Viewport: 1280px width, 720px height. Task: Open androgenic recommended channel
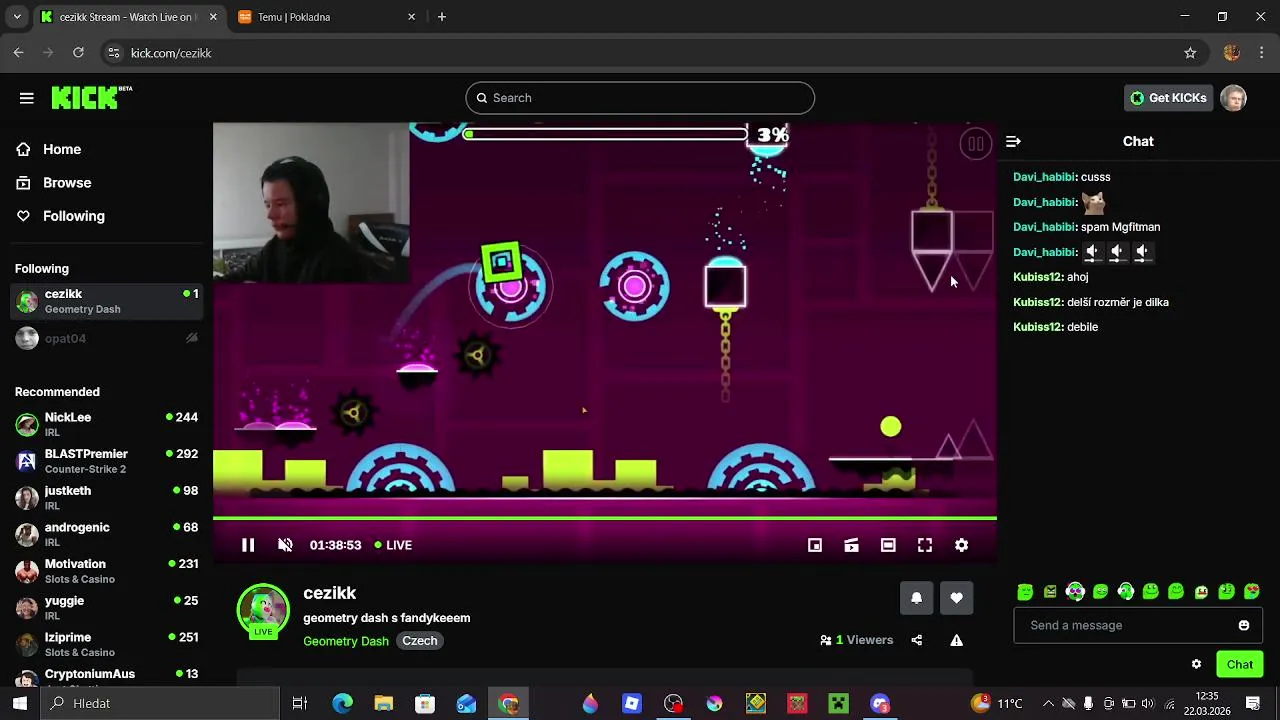[x=106, y=534]
